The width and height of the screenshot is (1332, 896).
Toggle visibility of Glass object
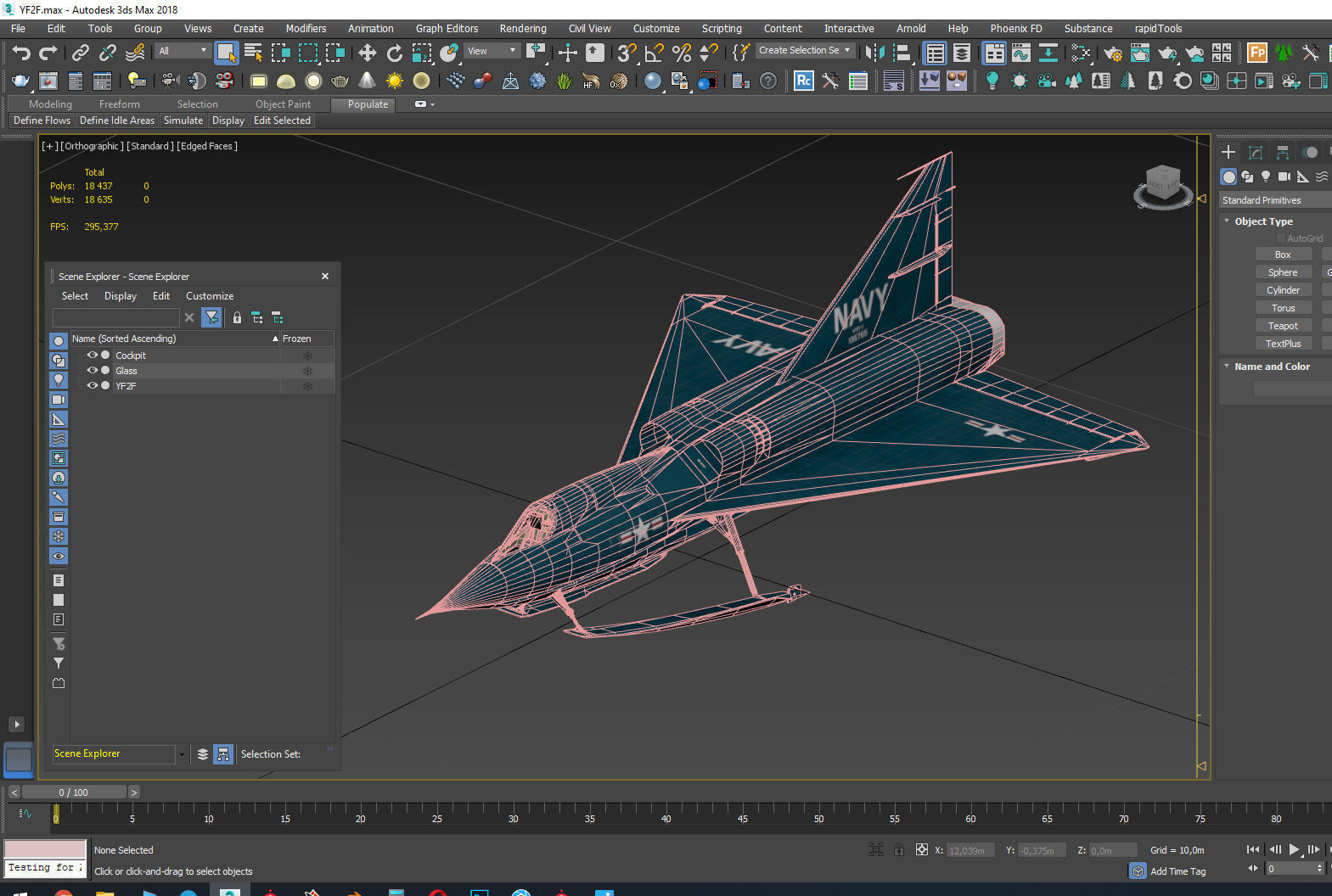click(x=93, y=371)
